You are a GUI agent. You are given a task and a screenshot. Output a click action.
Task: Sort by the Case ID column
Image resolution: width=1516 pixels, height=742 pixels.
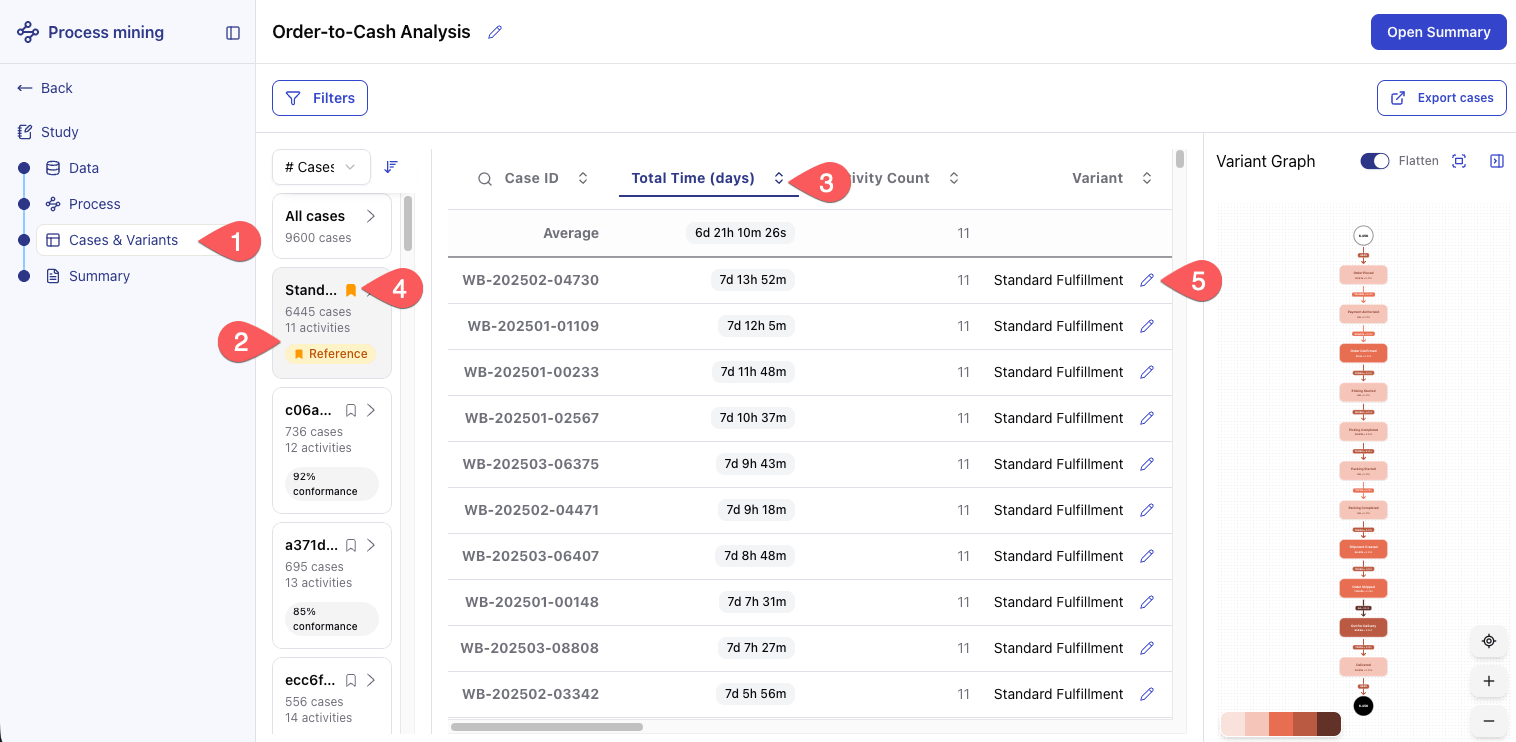pos(583,178)
